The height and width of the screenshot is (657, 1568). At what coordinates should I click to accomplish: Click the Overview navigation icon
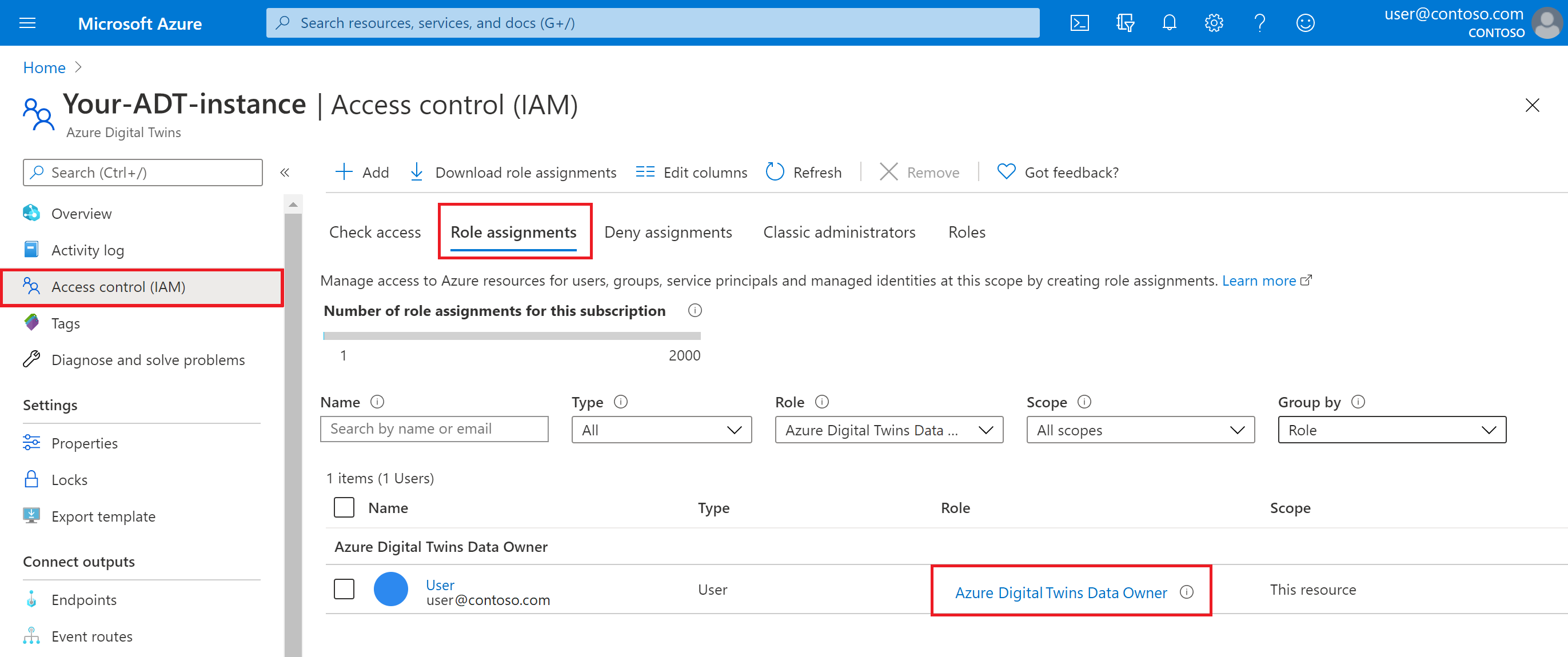coord(32,213)
